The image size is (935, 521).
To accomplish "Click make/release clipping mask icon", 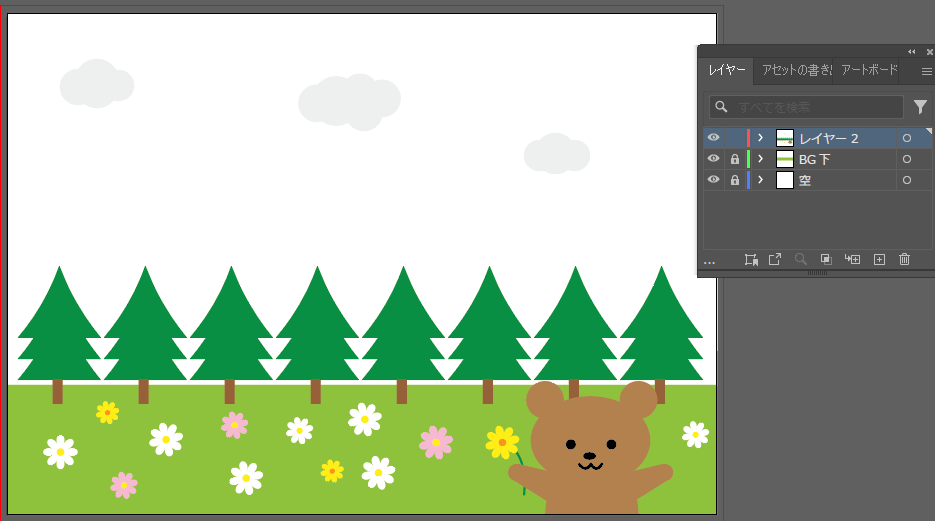I will coord(826,259).
